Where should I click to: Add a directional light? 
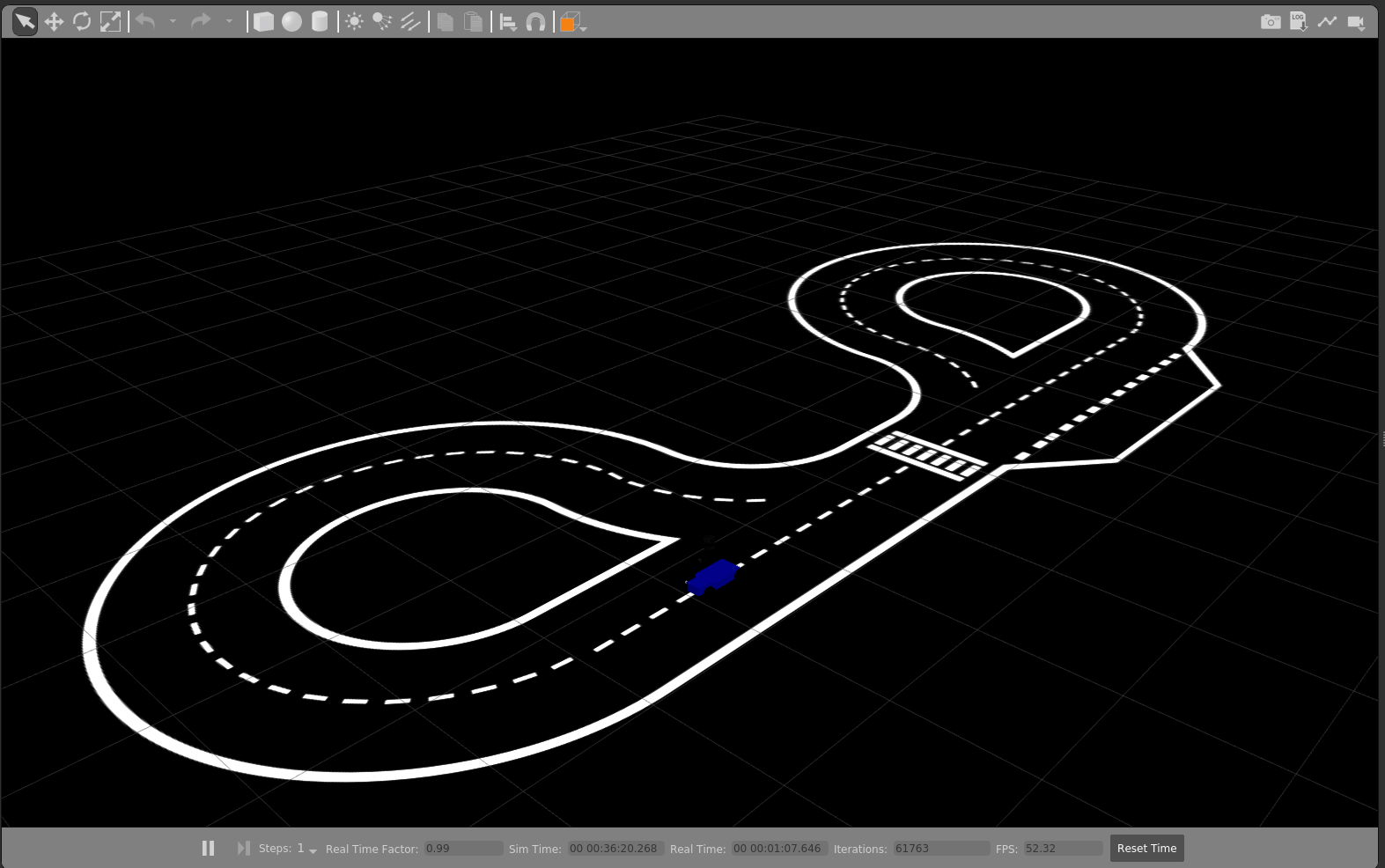410,22
